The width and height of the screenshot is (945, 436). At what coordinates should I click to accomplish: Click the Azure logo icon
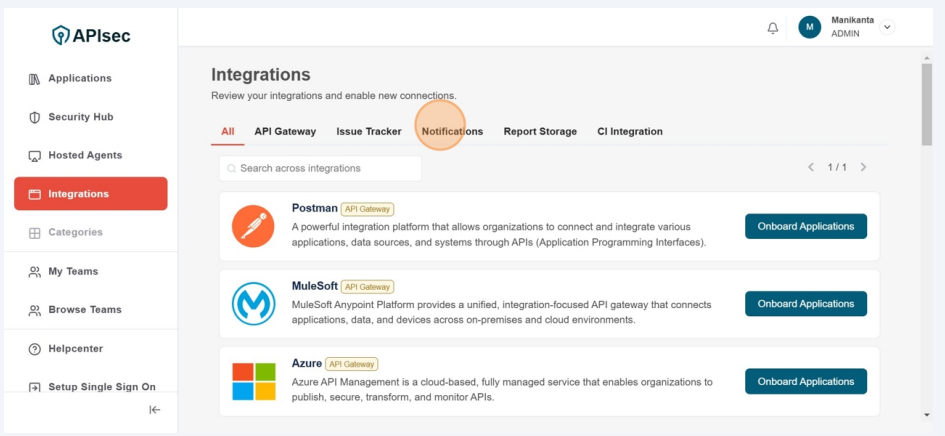coord(253,381)
